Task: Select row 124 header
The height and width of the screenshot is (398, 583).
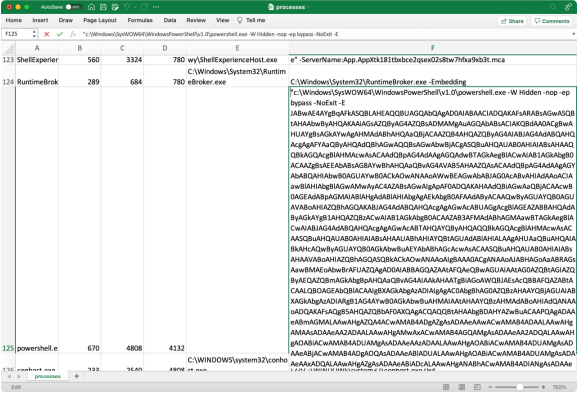Action: click(x=8, y=76)
